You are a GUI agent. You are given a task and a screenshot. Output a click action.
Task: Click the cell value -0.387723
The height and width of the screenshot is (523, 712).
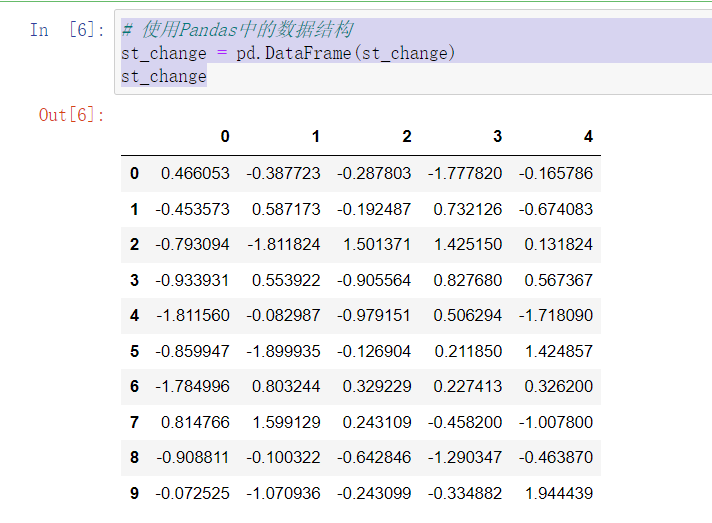click(283, 173)
